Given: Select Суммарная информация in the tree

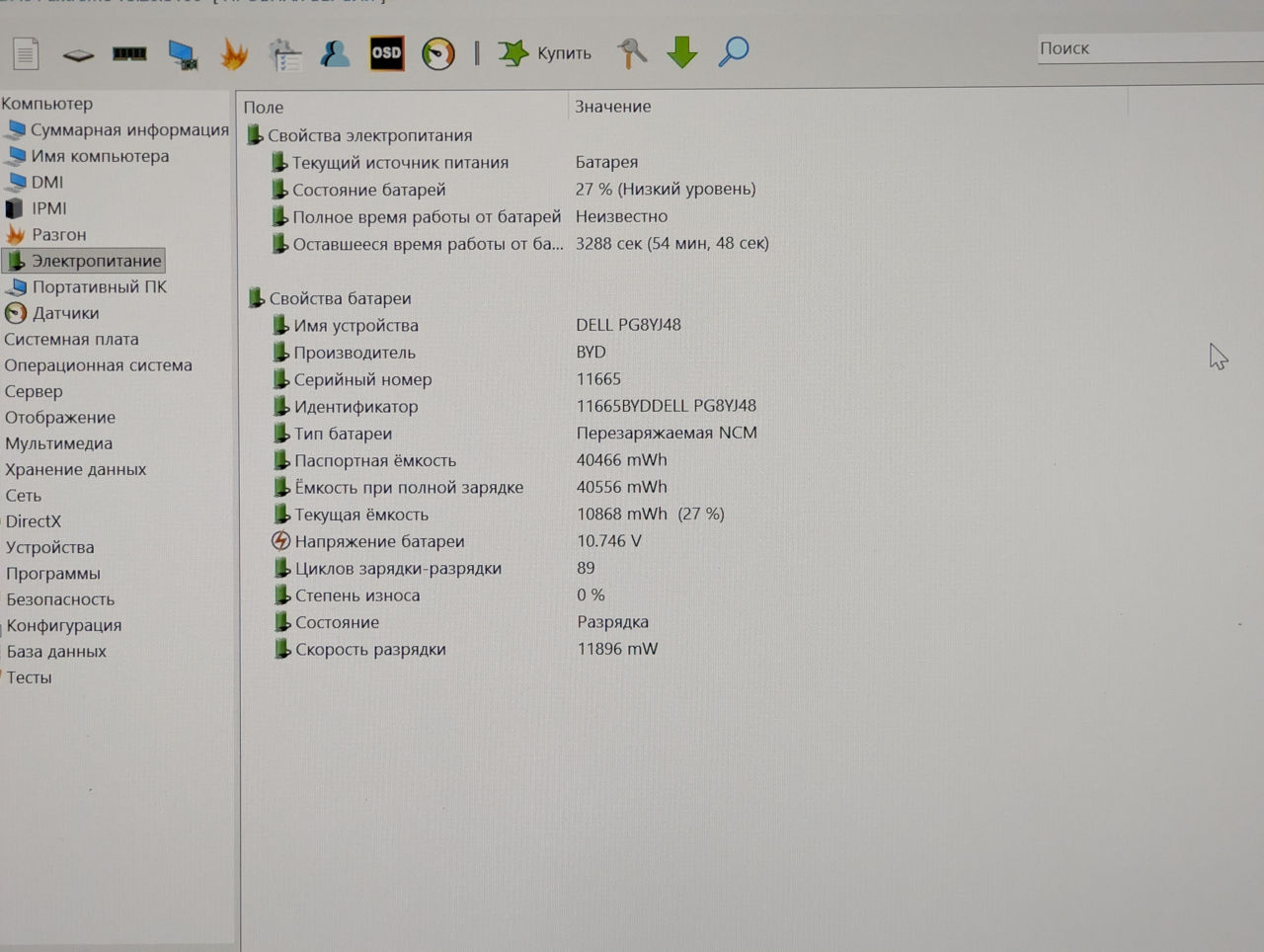Looking at the screenshot, I should 118,129.
